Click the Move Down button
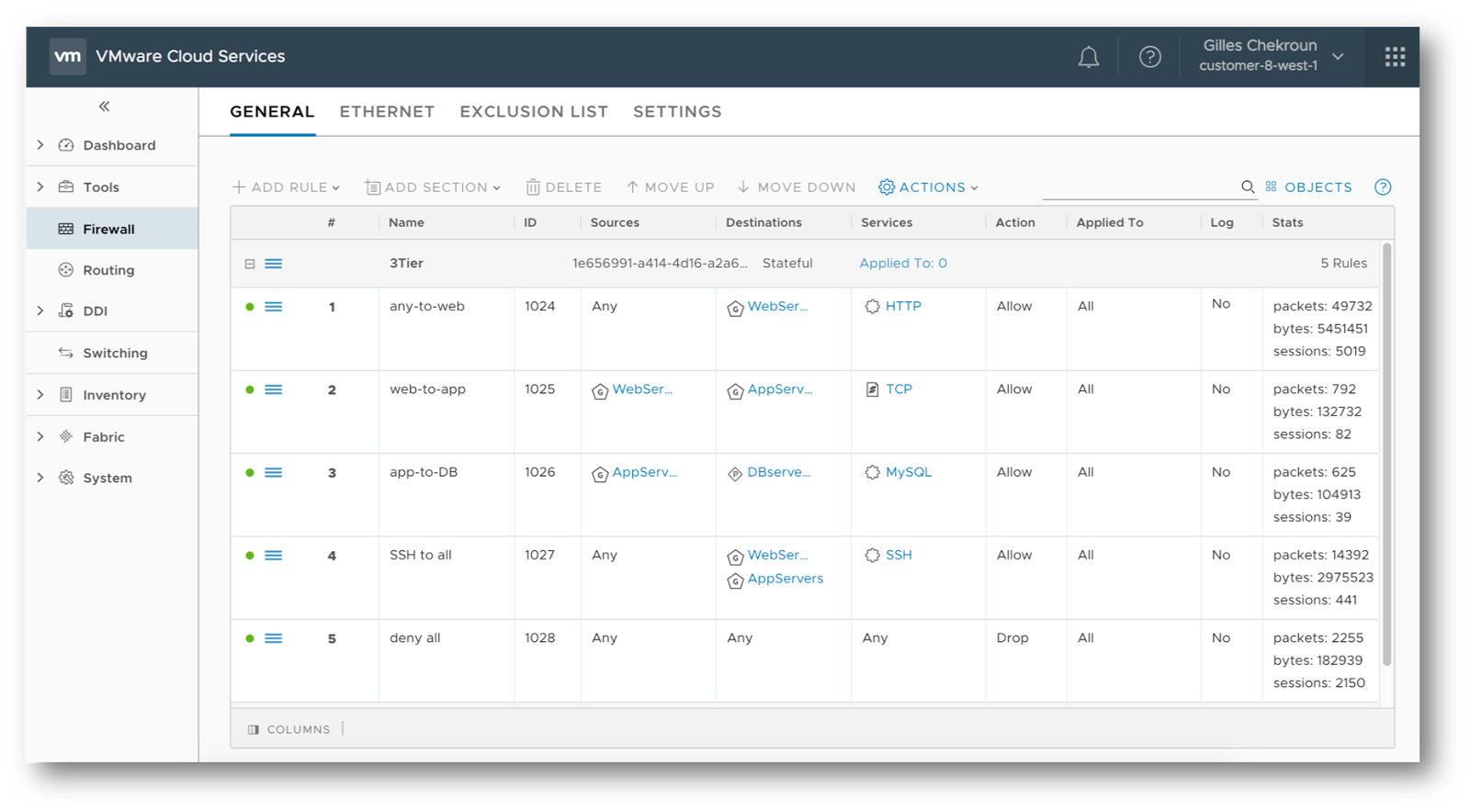1470x812 pixels. [x=796, y=187]
